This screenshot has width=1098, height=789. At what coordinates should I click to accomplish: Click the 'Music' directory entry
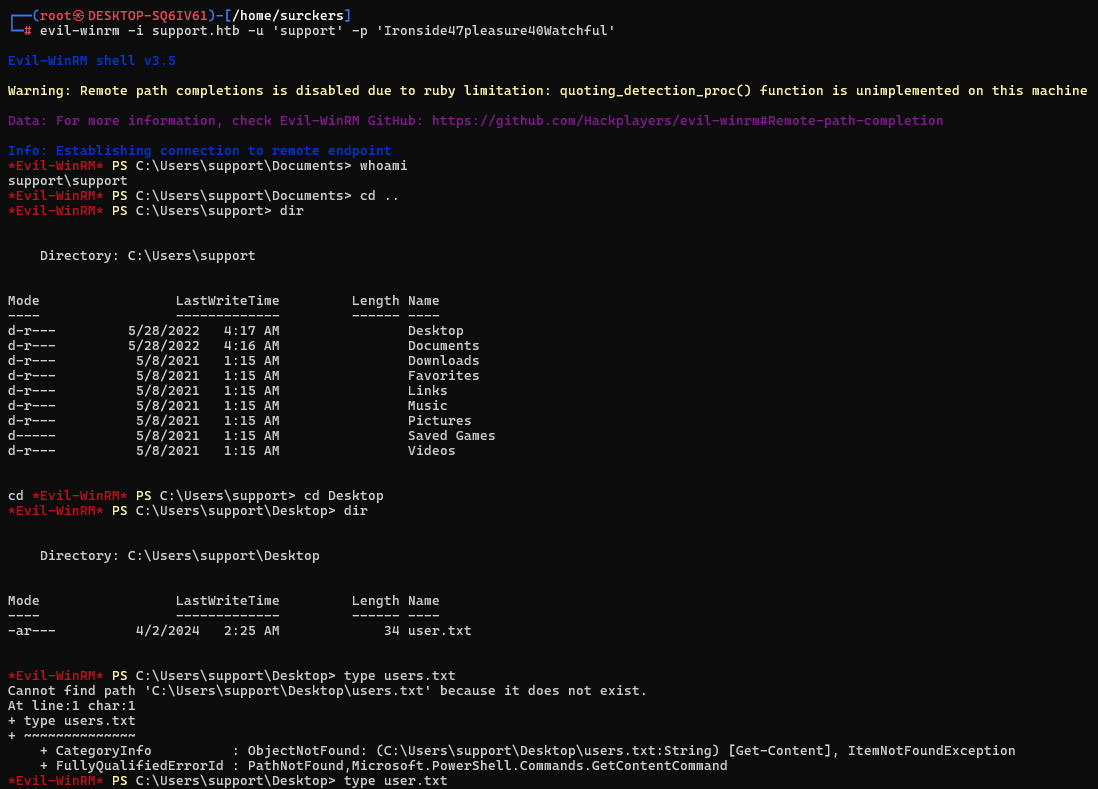pyautogui.click(x=427, y=405)
